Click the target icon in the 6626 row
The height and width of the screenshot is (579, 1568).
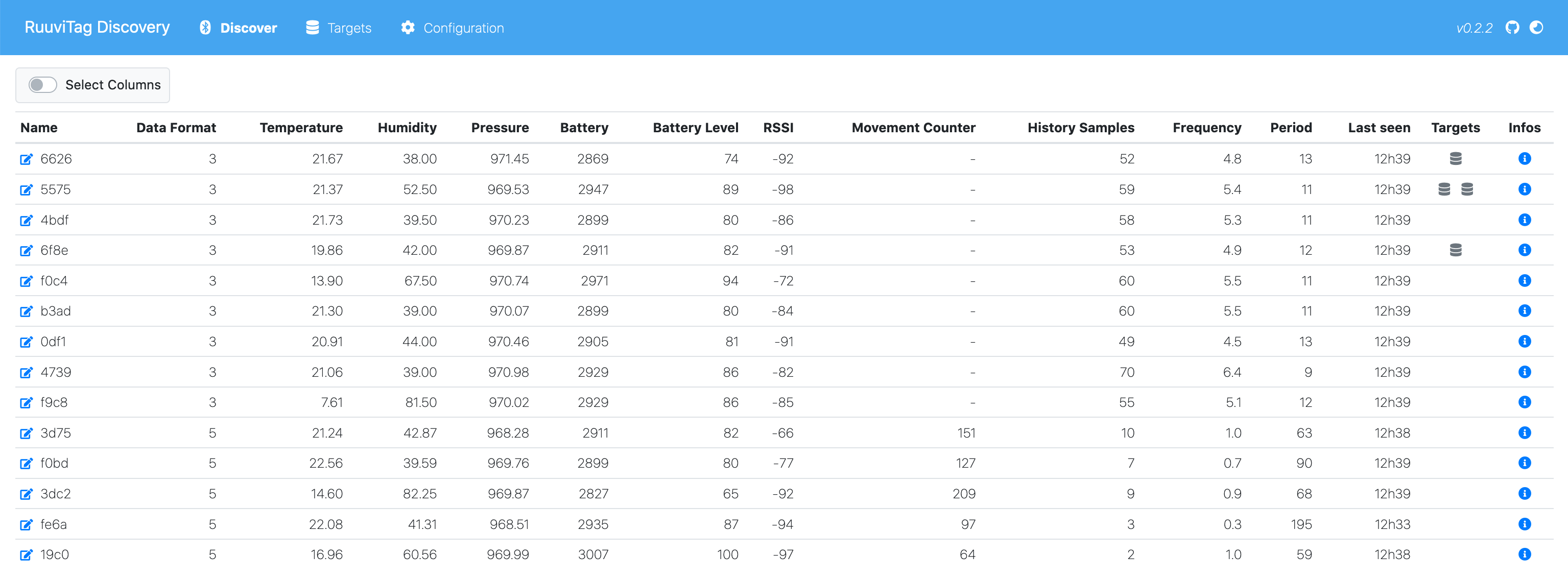pos(1456,159)
